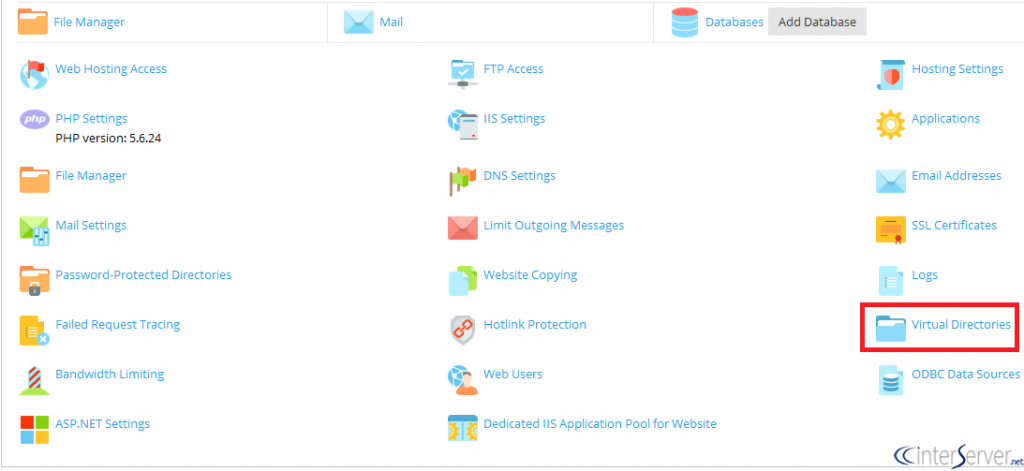Click the Failed Request Tracing icon
Viewport: 1024px width, 471px height.
pos(35,330)
